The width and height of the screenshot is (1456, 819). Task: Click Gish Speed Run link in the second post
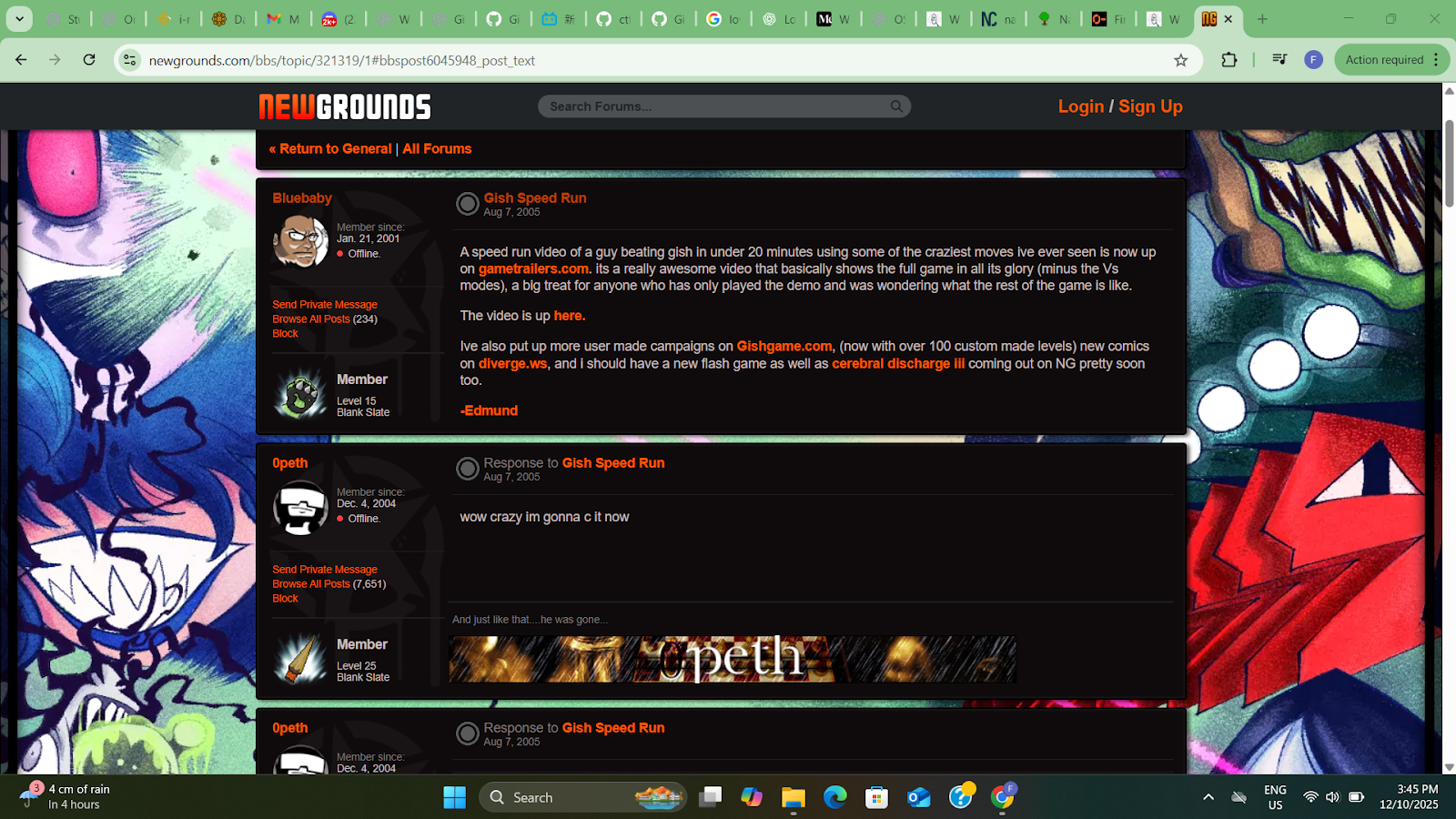click(613, 463)
